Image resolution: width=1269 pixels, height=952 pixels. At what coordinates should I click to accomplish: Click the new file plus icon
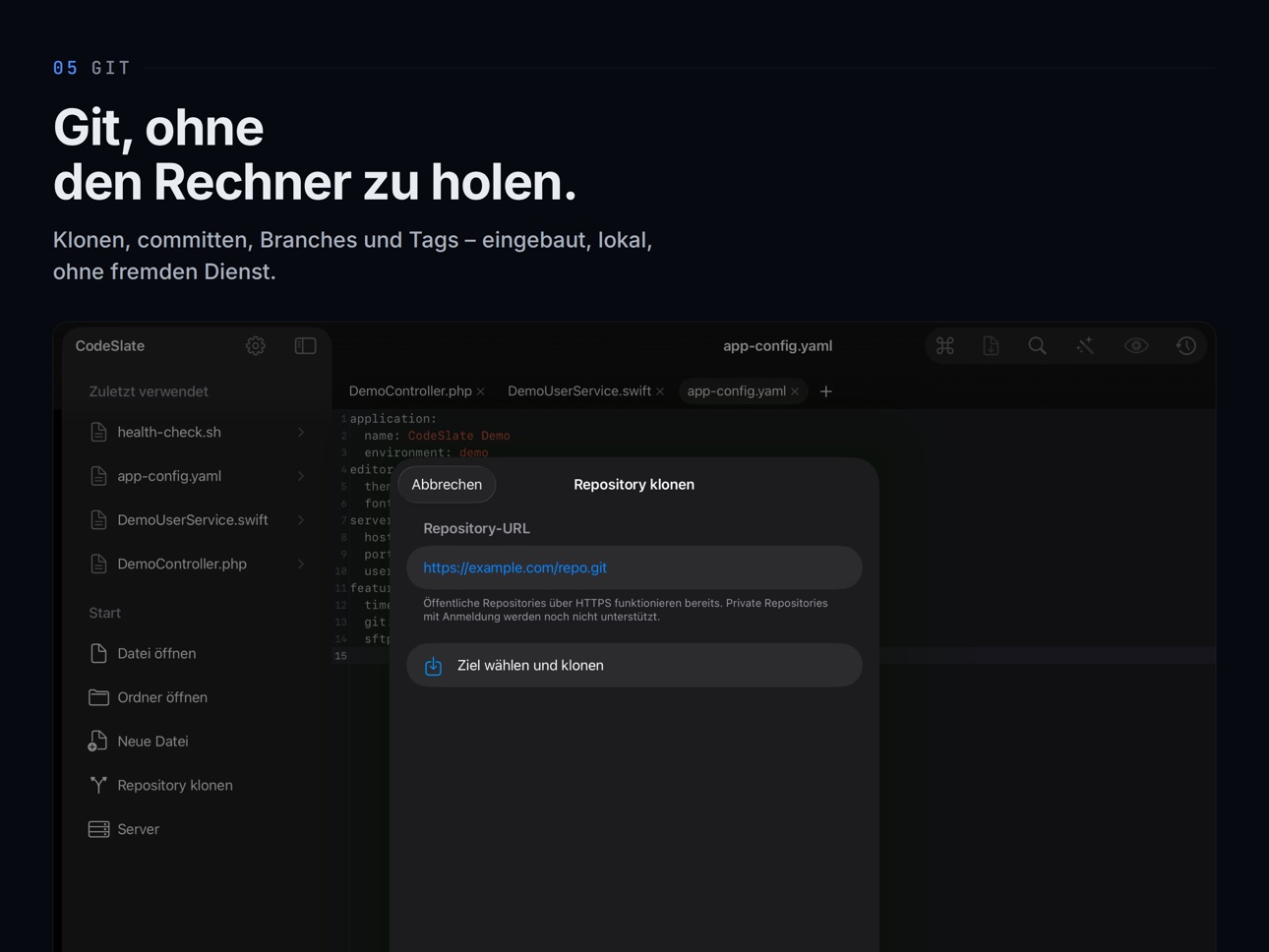click(97, 742)
